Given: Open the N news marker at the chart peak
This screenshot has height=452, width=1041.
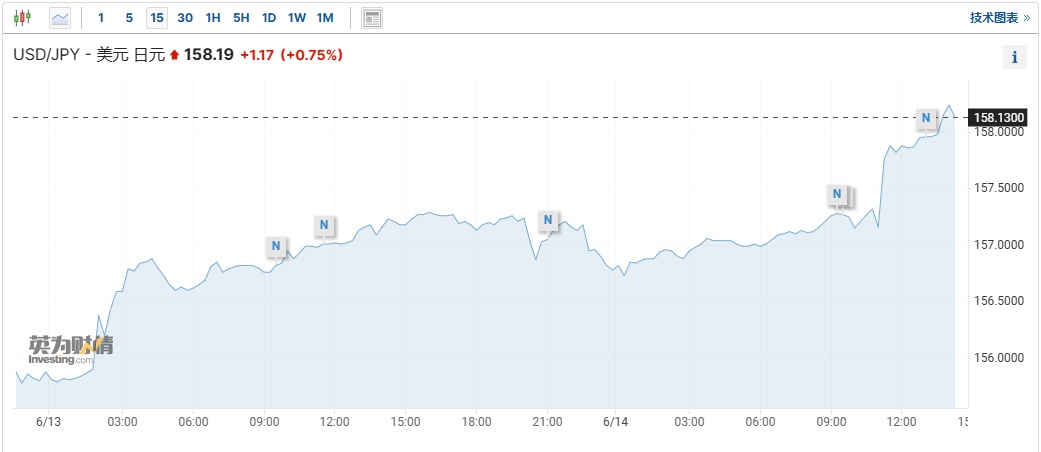Looking at the screenshot, I should pyautogui.click(x=926, y=118).
